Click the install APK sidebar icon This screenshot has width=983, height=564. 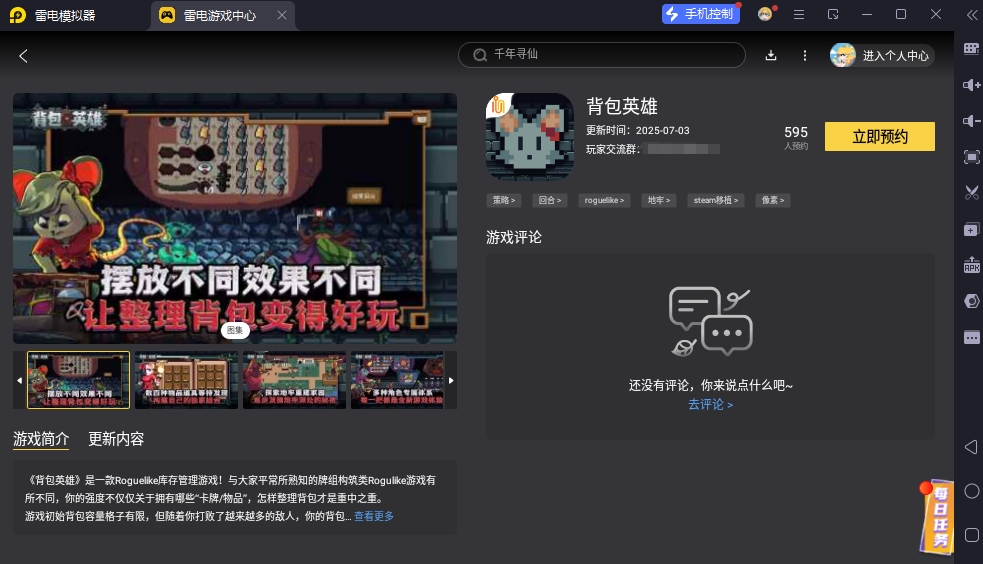(971, 265)
